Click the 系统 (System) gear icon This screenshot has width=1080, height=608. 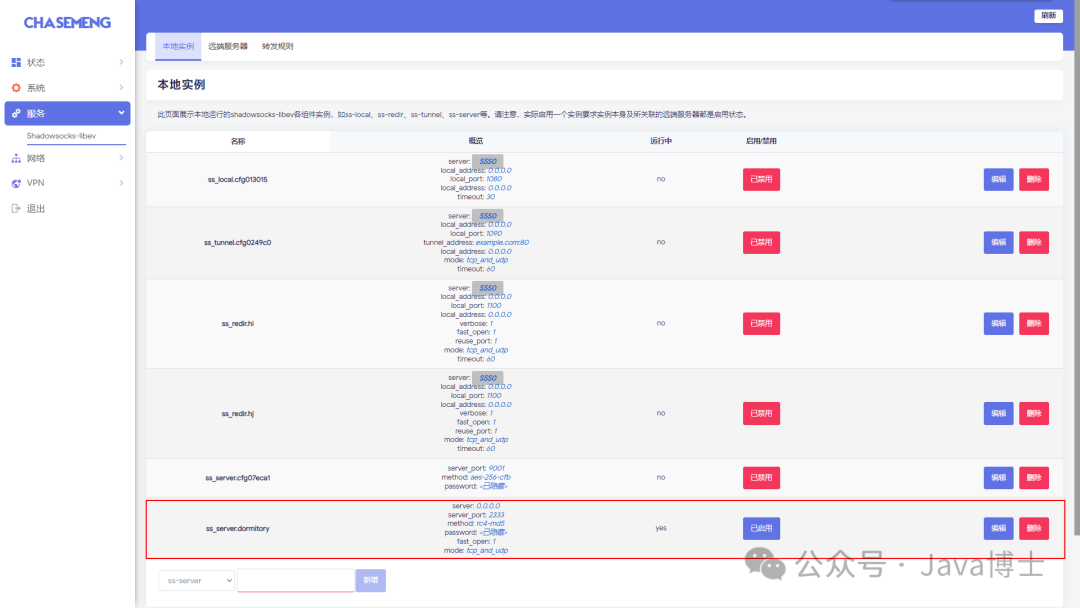14,87
